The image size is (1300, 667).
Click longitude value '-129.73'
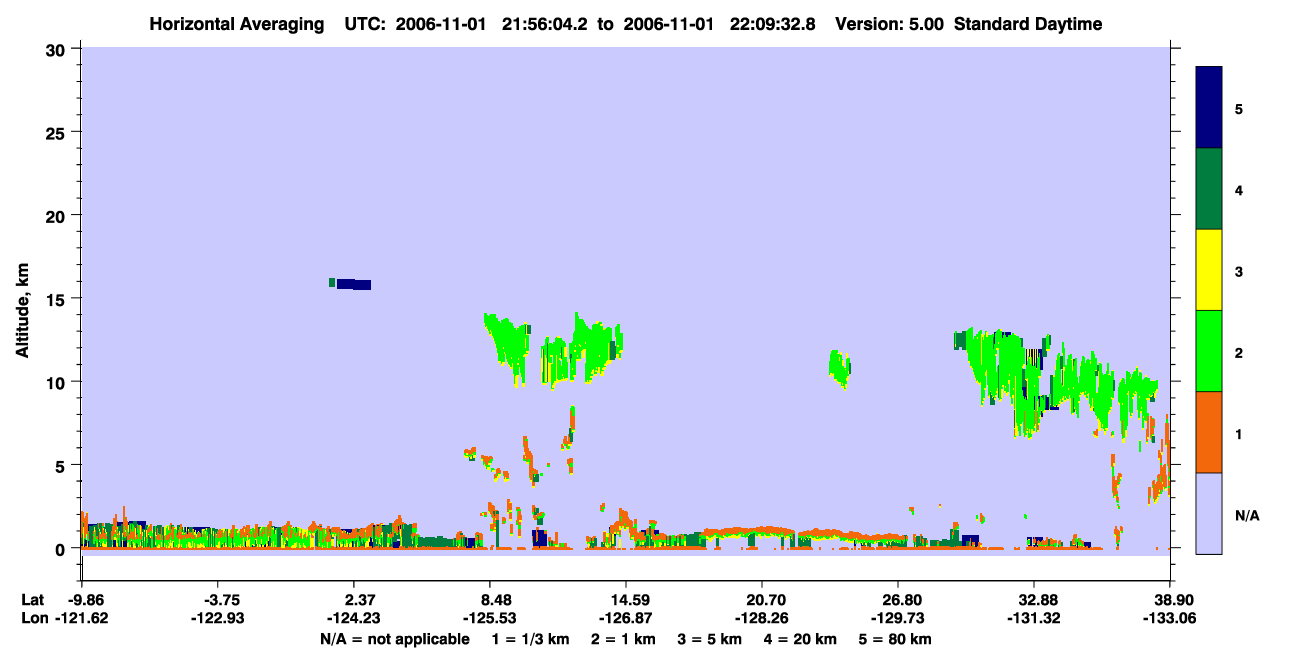point(898,618)
